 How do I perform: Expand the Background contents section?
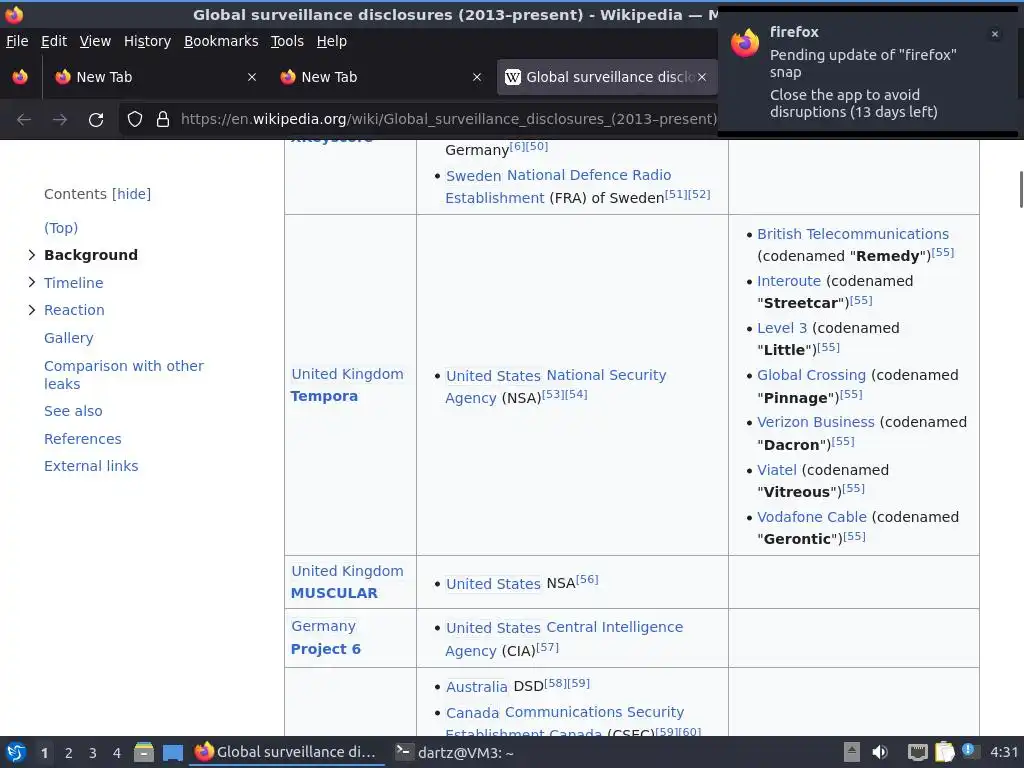coord(31,255)
